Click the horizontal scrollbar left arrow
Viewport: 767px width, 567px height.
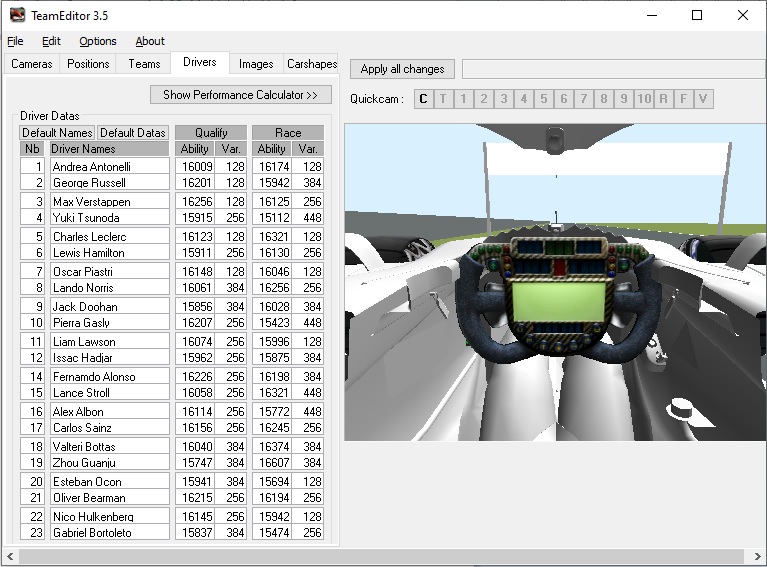point(10,556)
